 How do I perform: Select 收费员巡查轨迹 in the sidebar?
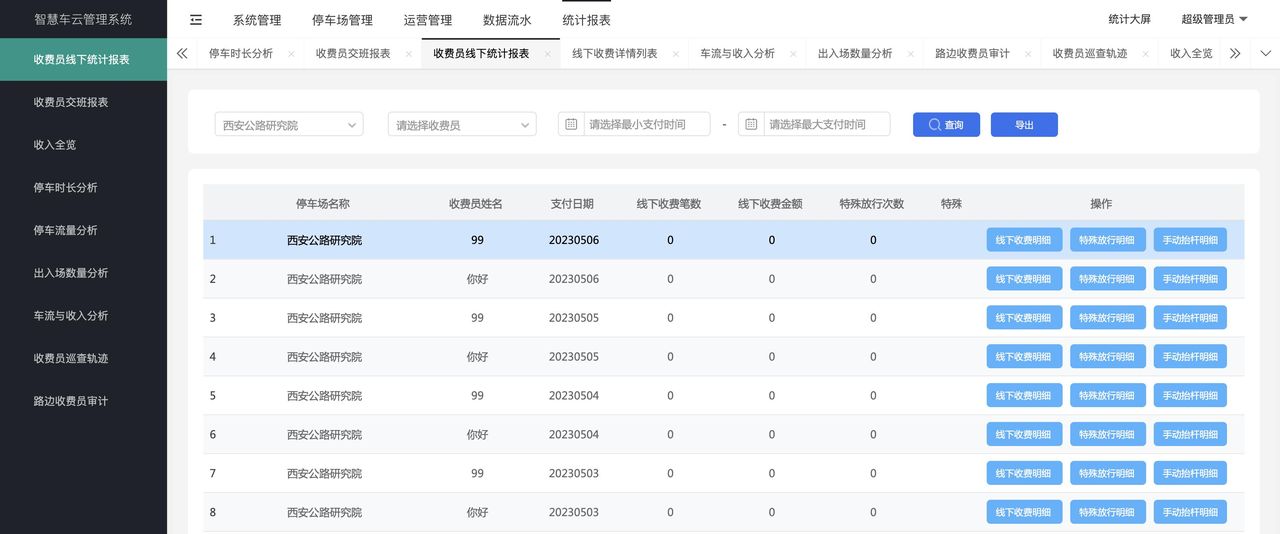[x=83, y=358]
